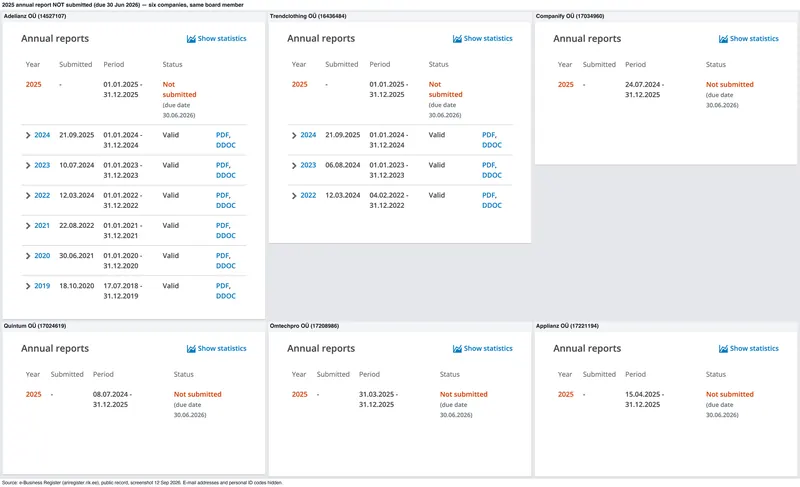Click the statistics chart icon in Companify OÜ panel
The height and width of the screenshot is (487, 800).
(723, 39)
